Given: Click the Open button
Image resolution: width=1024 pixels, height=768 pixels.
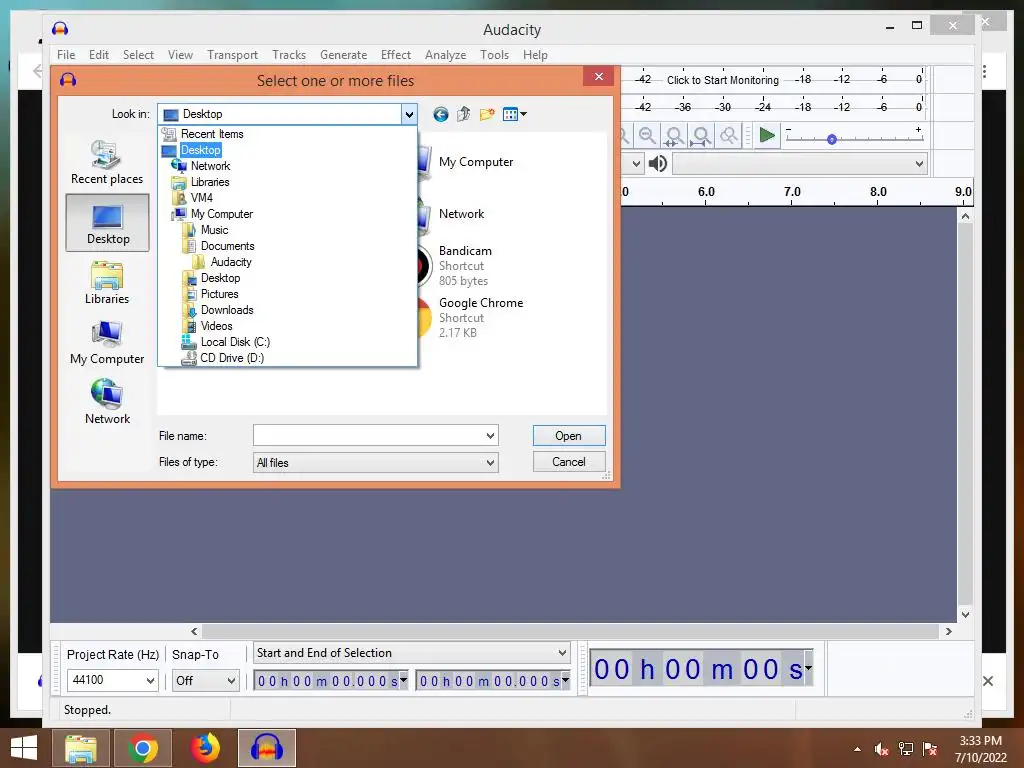Looking at the screenshot, I should [x=569, y=436].
